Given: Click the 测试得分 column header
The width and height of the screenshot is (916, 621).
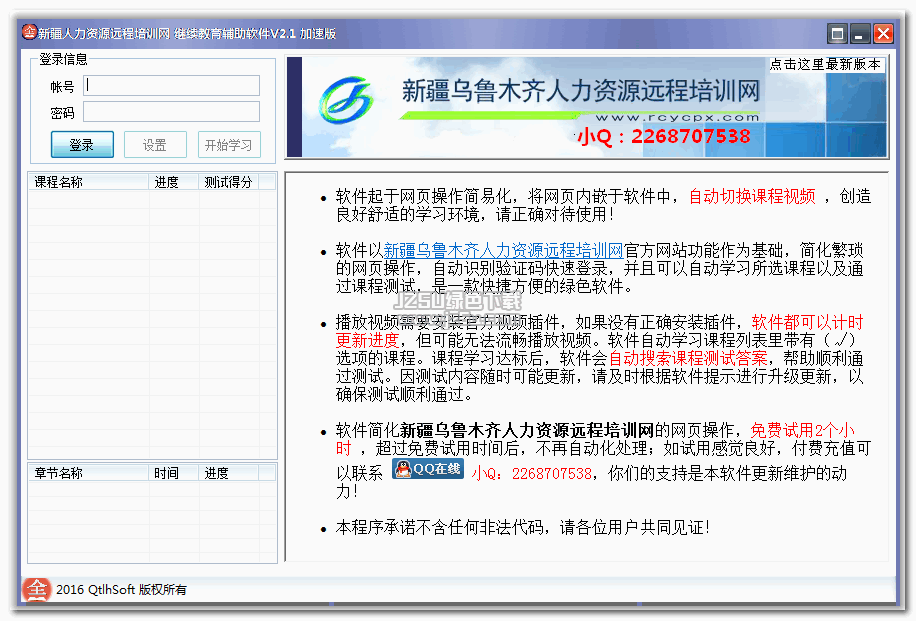Looking at the screenshot, I should [228, 182].
